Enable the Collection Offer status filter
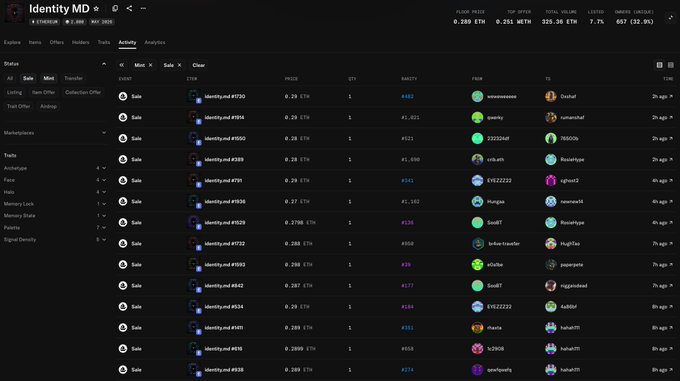 click(83, 92)
